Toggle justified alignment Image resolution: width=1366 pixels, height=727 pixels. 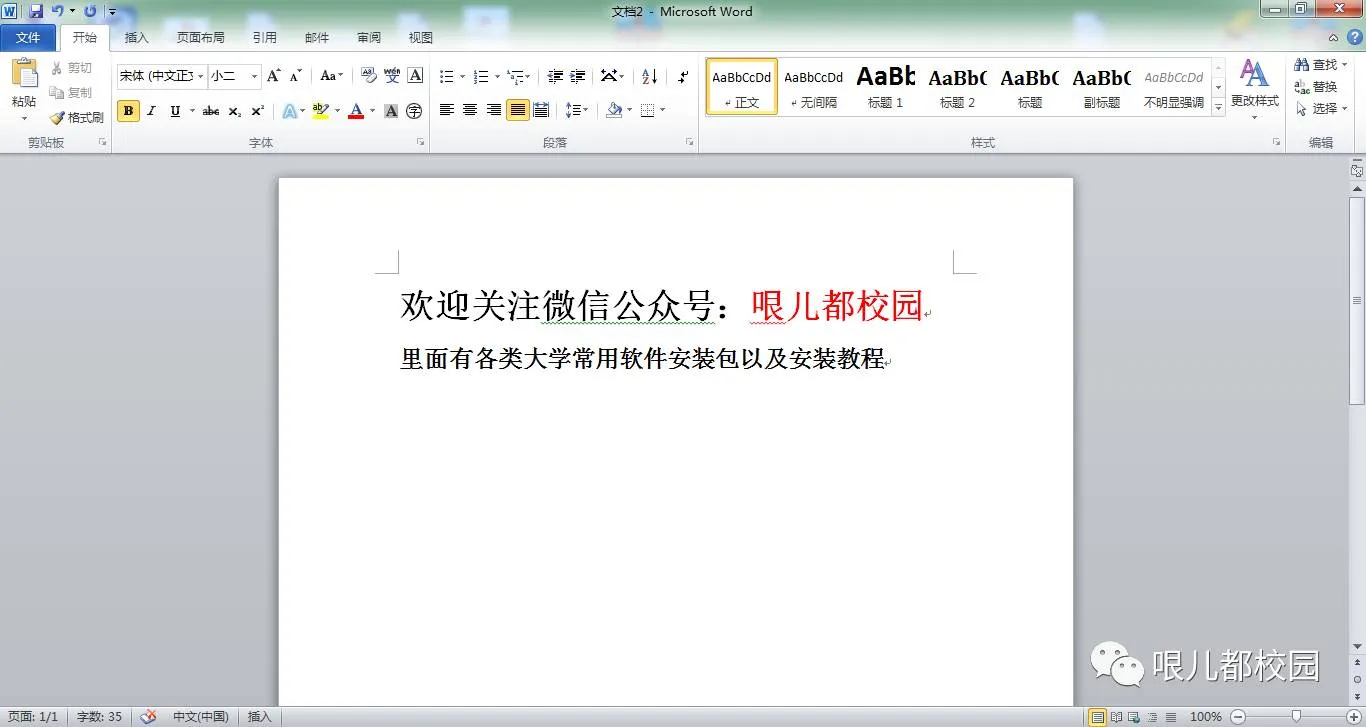tap(517, 110)
